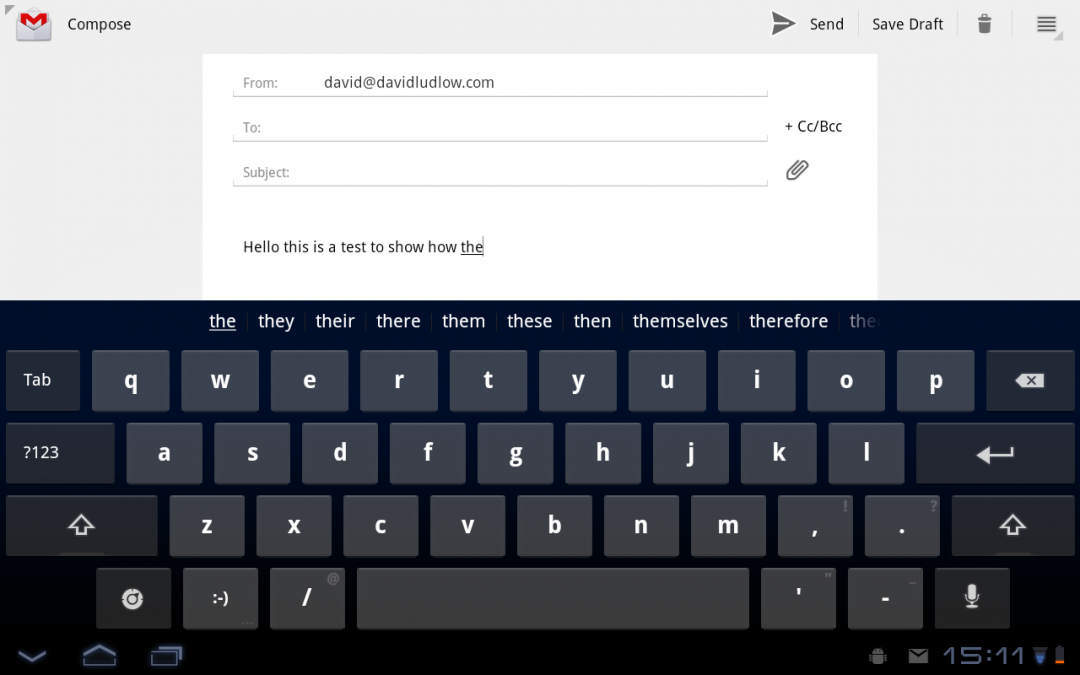Choose the suggestion "there"
Image resolution: width=1080 pixels, height=675 pixels.
click(398, 321)
